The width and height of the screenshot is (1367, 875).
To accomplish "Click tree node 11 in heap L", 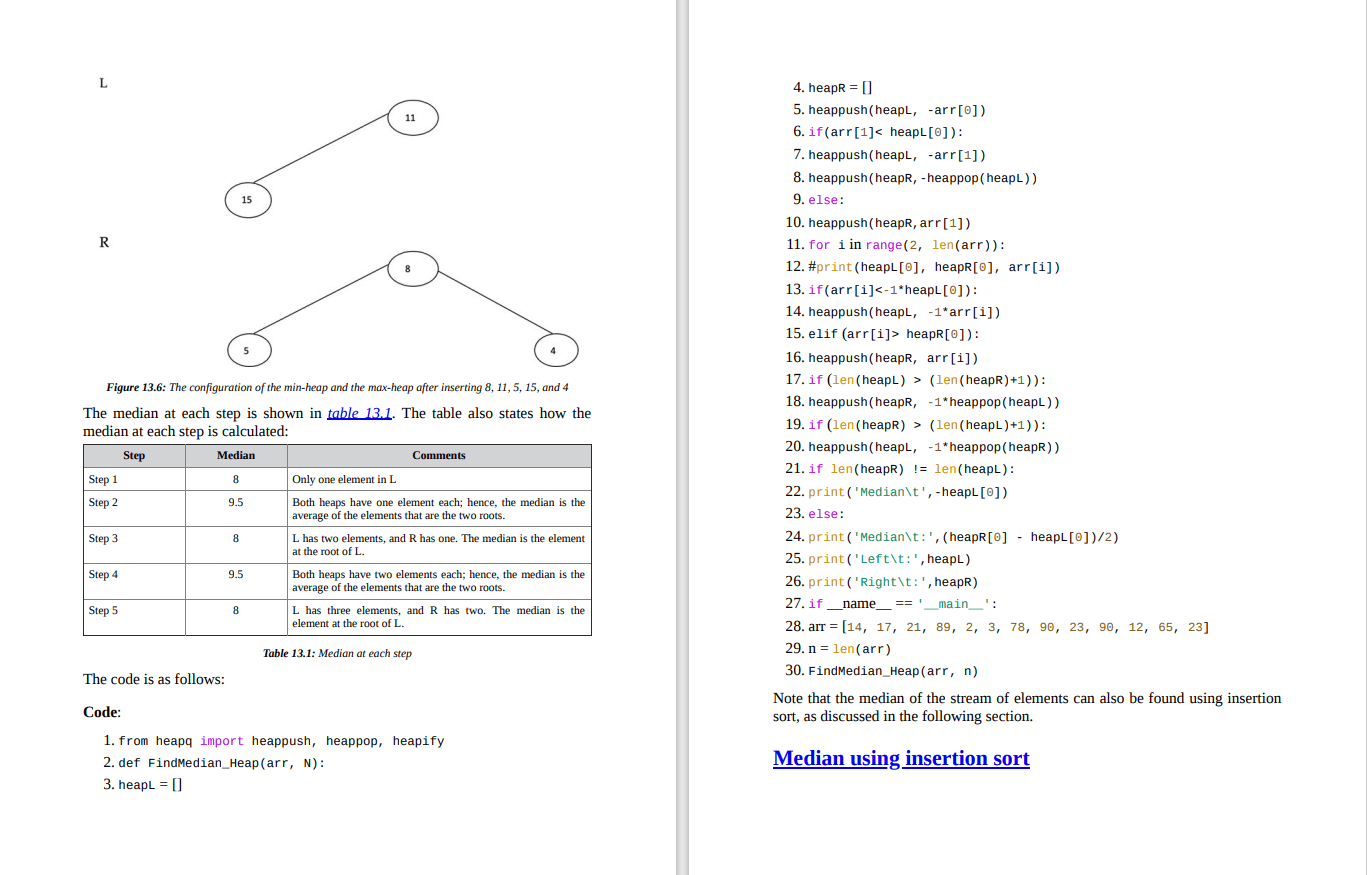I will [410, 119].
